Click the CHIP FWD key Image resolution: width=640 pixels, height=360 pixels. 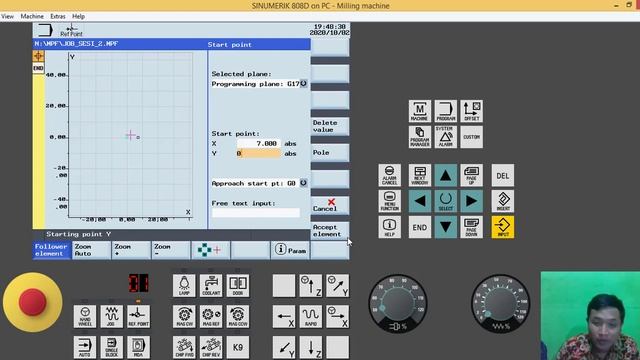(184, 347)
